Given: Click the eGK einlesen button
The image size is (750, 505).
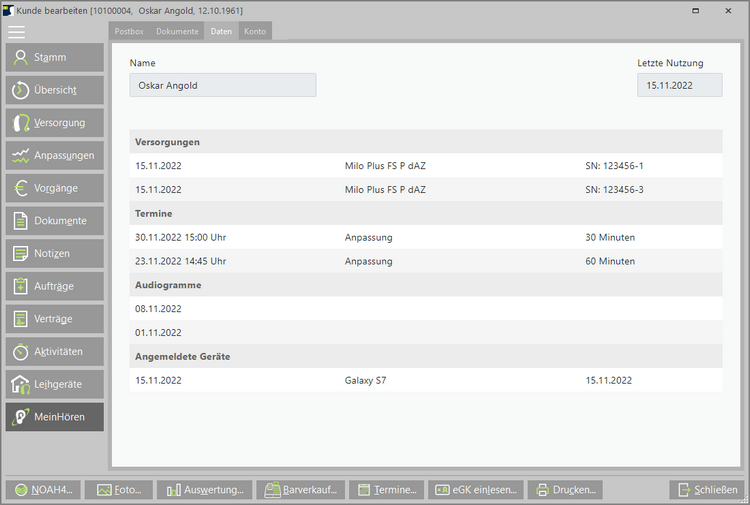Looking at the screenshot, I should point(475,490).
